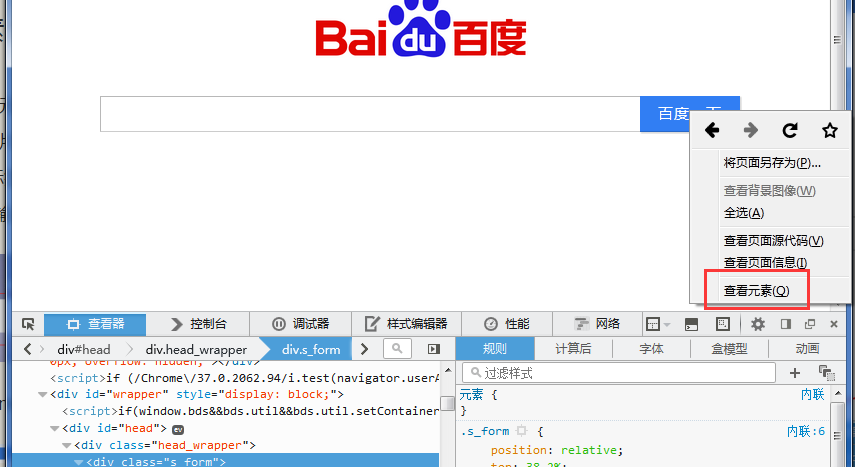Select the script navigator.userAgent line

(244, 378)
